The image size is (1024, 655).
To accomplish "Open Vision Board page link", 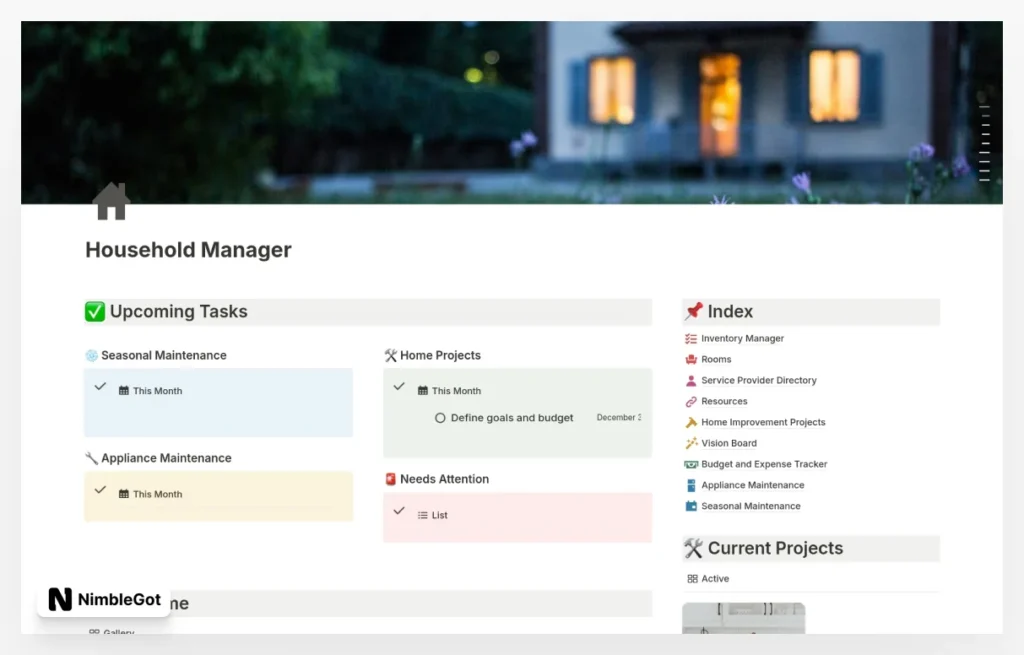I will (x=729, y=443).
